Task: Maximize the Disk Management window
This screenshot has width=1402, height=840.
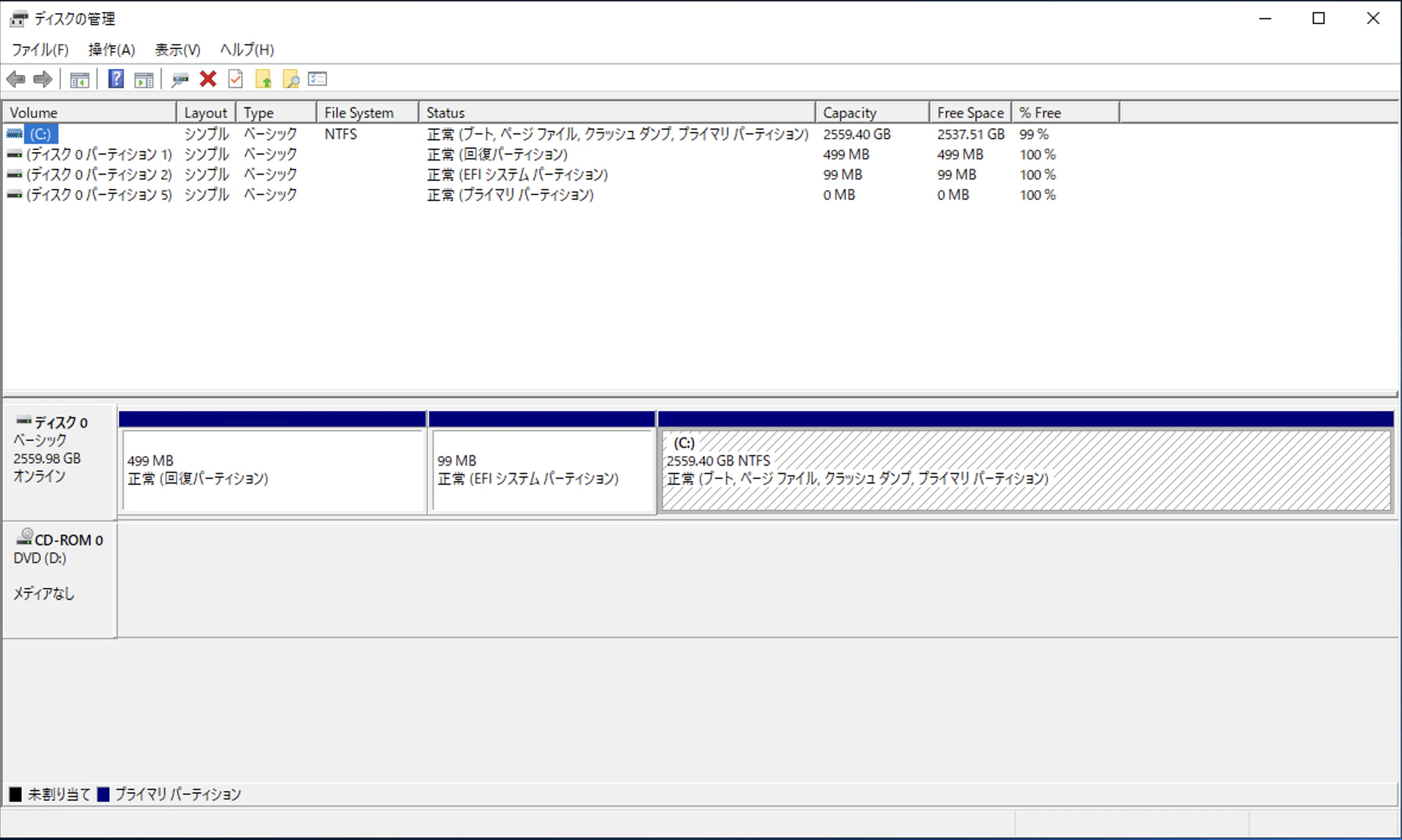Action: click(x=1319, y=18)
